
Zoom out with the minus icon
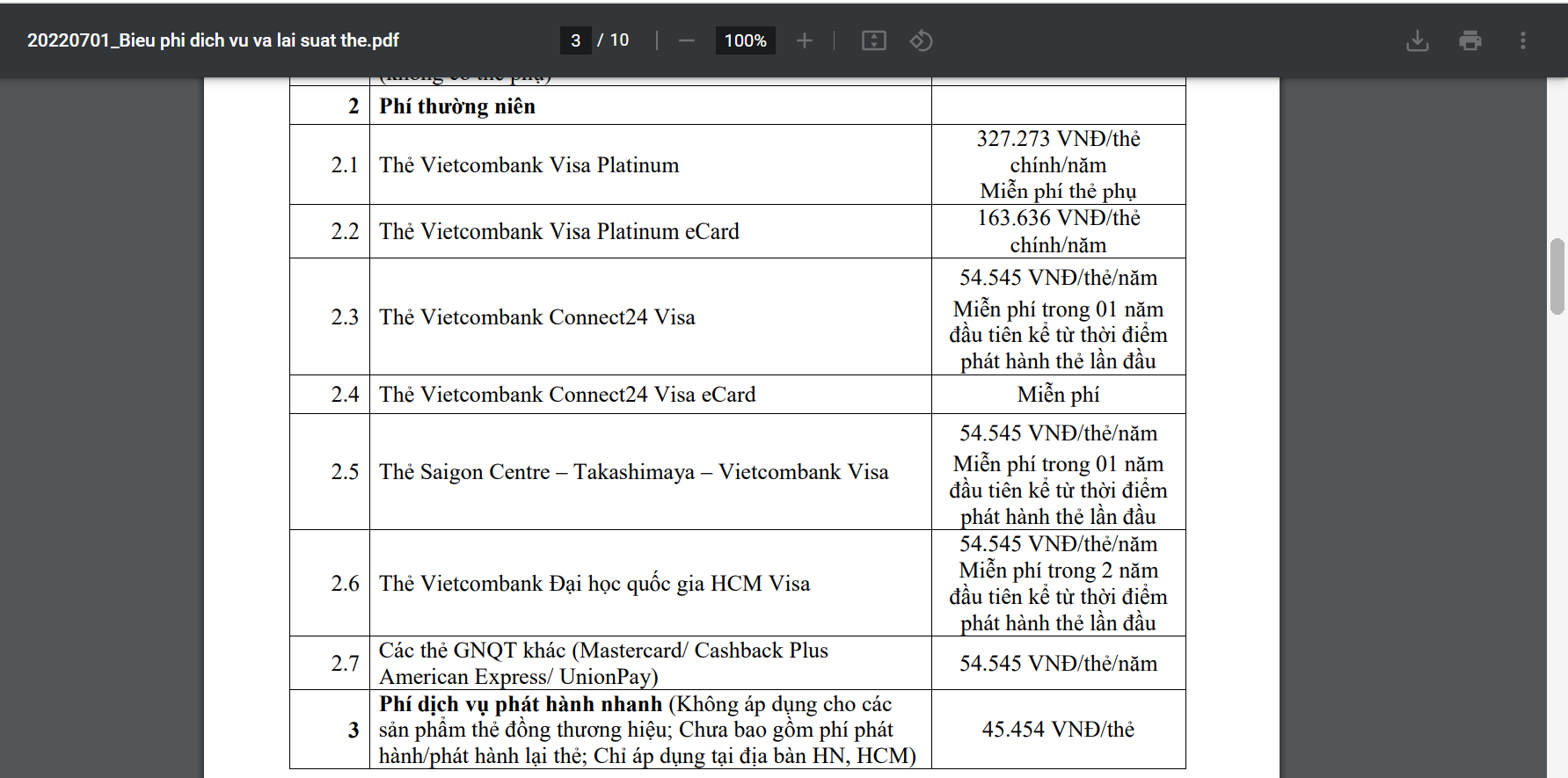click(687, 40)
